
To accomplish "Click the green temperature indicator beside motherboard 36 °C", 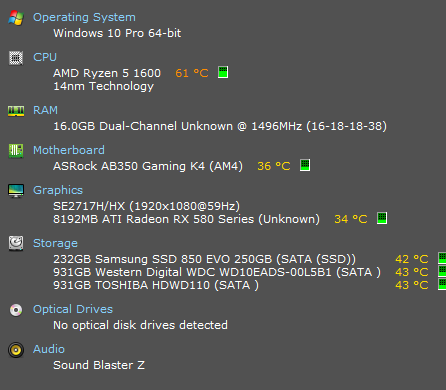I will (x=305, y=165).
